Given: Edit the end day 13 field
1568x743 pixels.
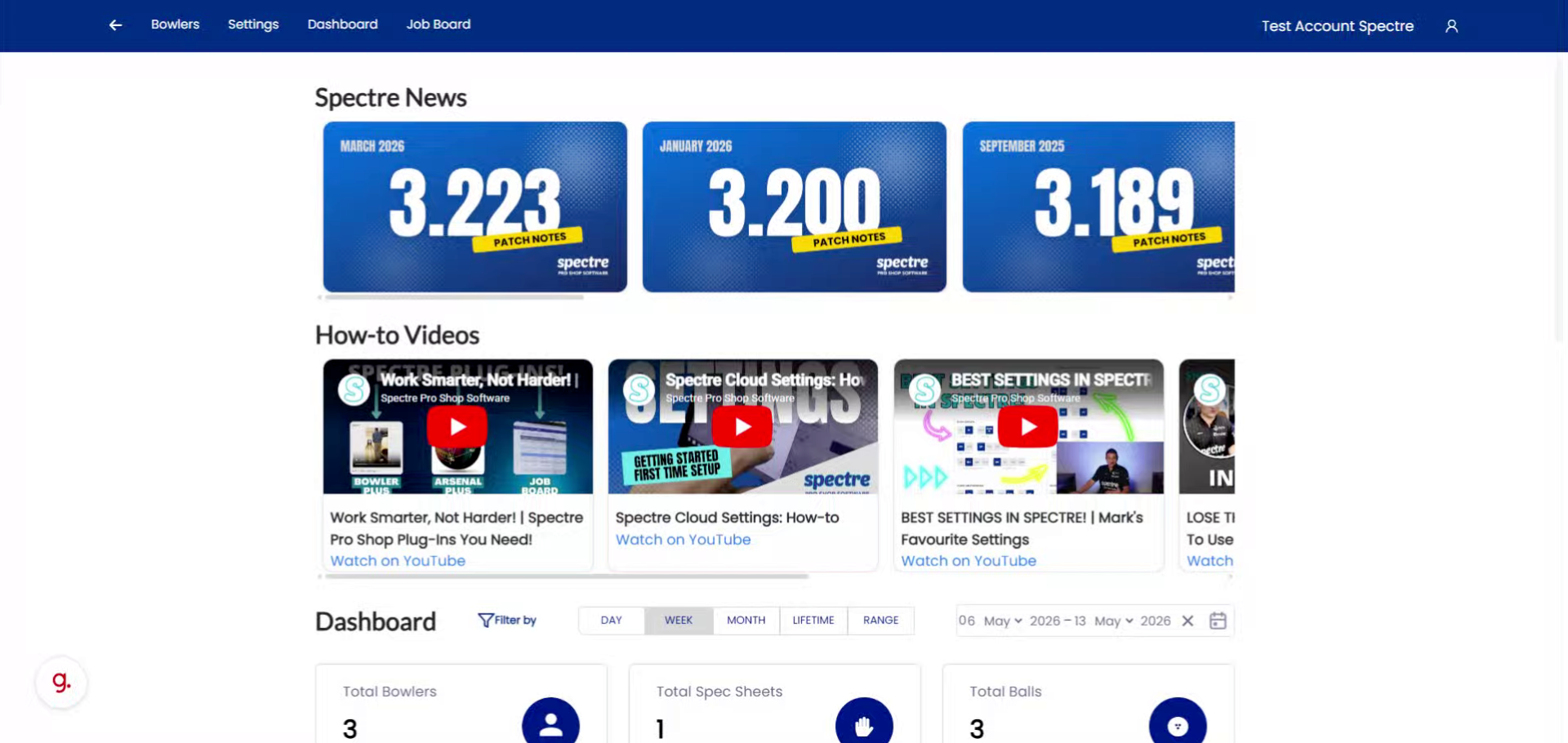Looking at the screenshot, I should 1080,621.
